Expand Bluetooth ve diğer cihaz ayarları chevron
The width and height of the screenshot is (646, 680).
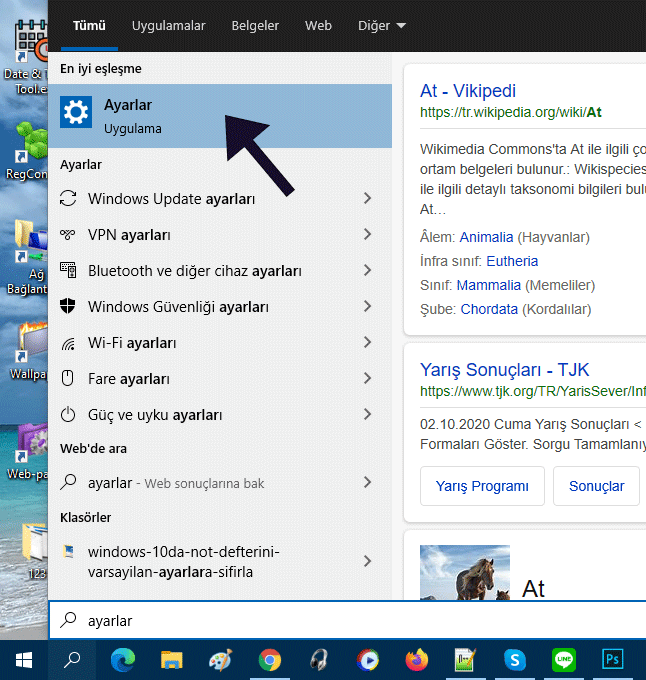click(367, 271)
